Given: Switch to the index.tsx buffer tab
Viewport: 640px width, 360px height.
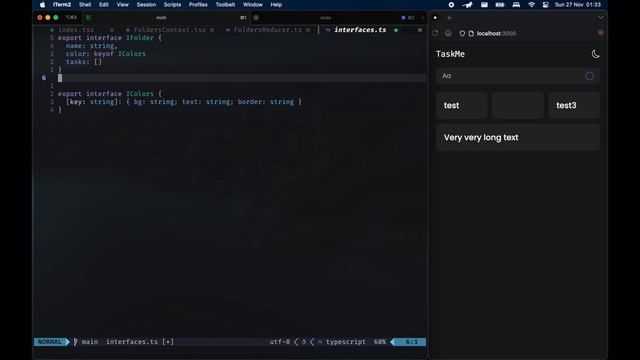Looking at the screenshot, I should (x=76, y=30).
